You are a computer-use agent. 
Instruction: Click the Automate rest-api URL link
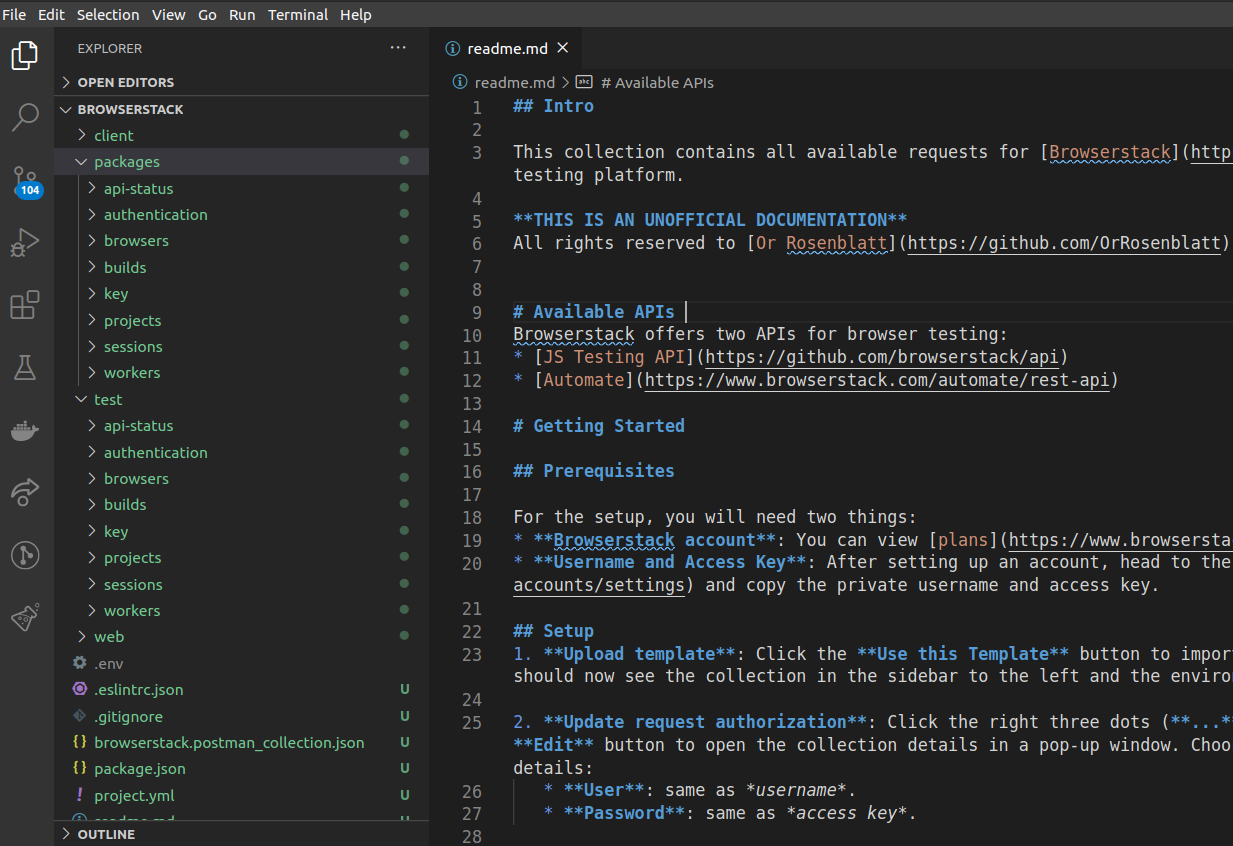[877, 380]
